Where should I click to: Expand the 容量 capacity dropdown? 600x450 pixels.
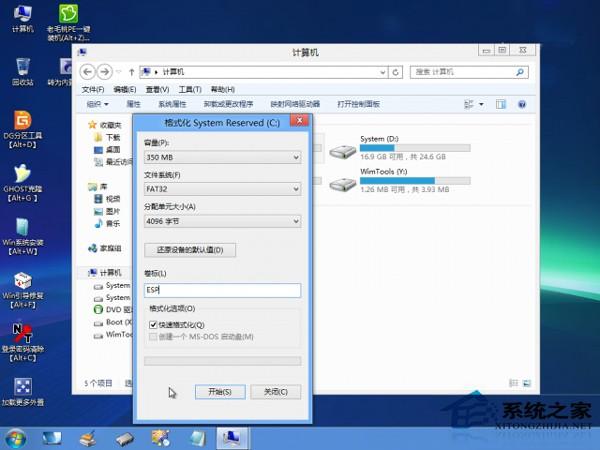tap(222, 157)
